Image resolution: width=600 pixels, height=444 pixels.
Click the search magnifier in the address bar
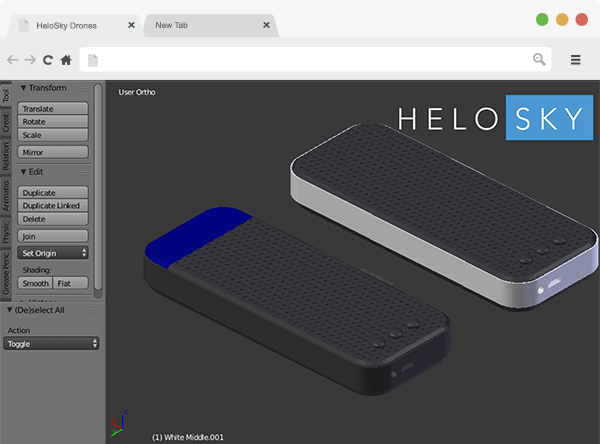[x=540, y=60]
